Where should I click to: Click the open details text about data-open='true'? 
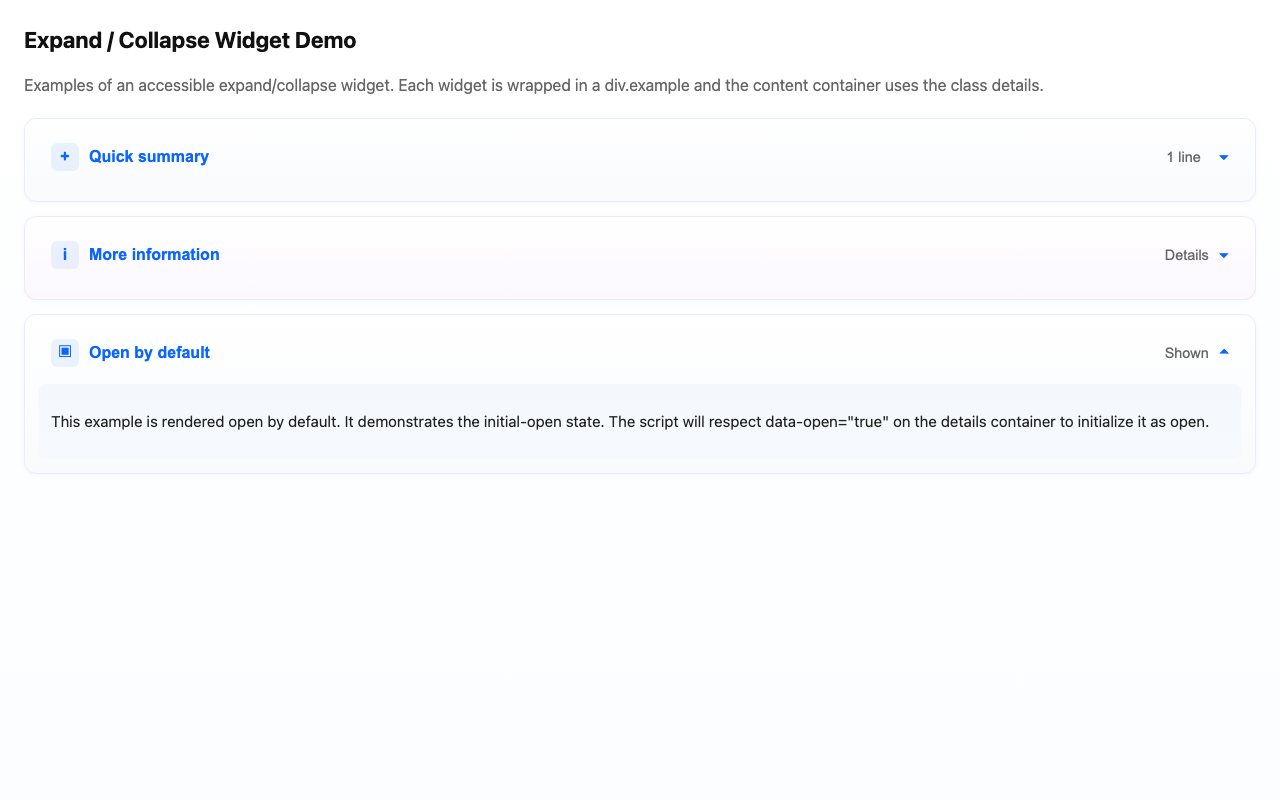point(630,421)
